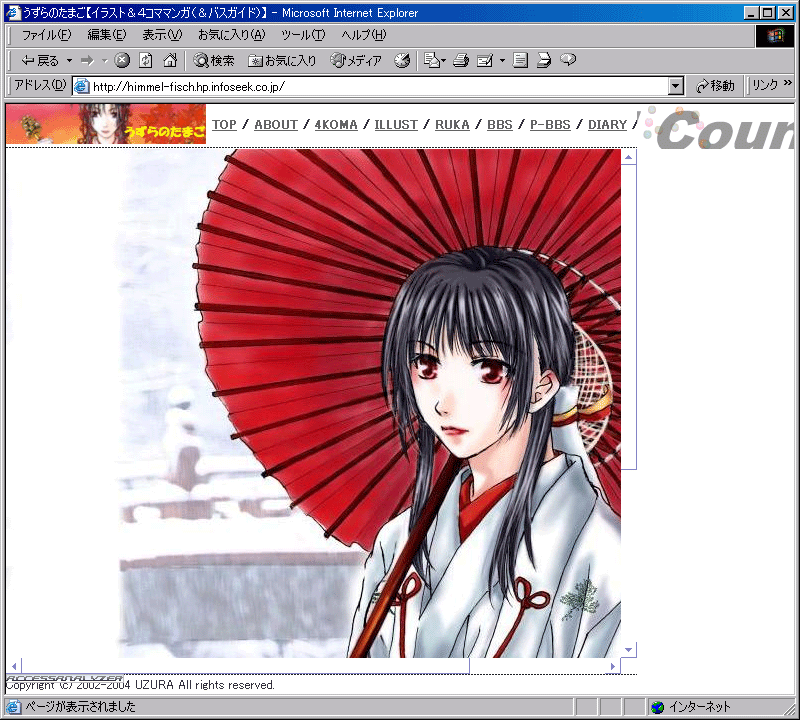Open the ファイル(F) menu
Screen dimensions: 800x720
pyautogui.click(x=46, y=35)
